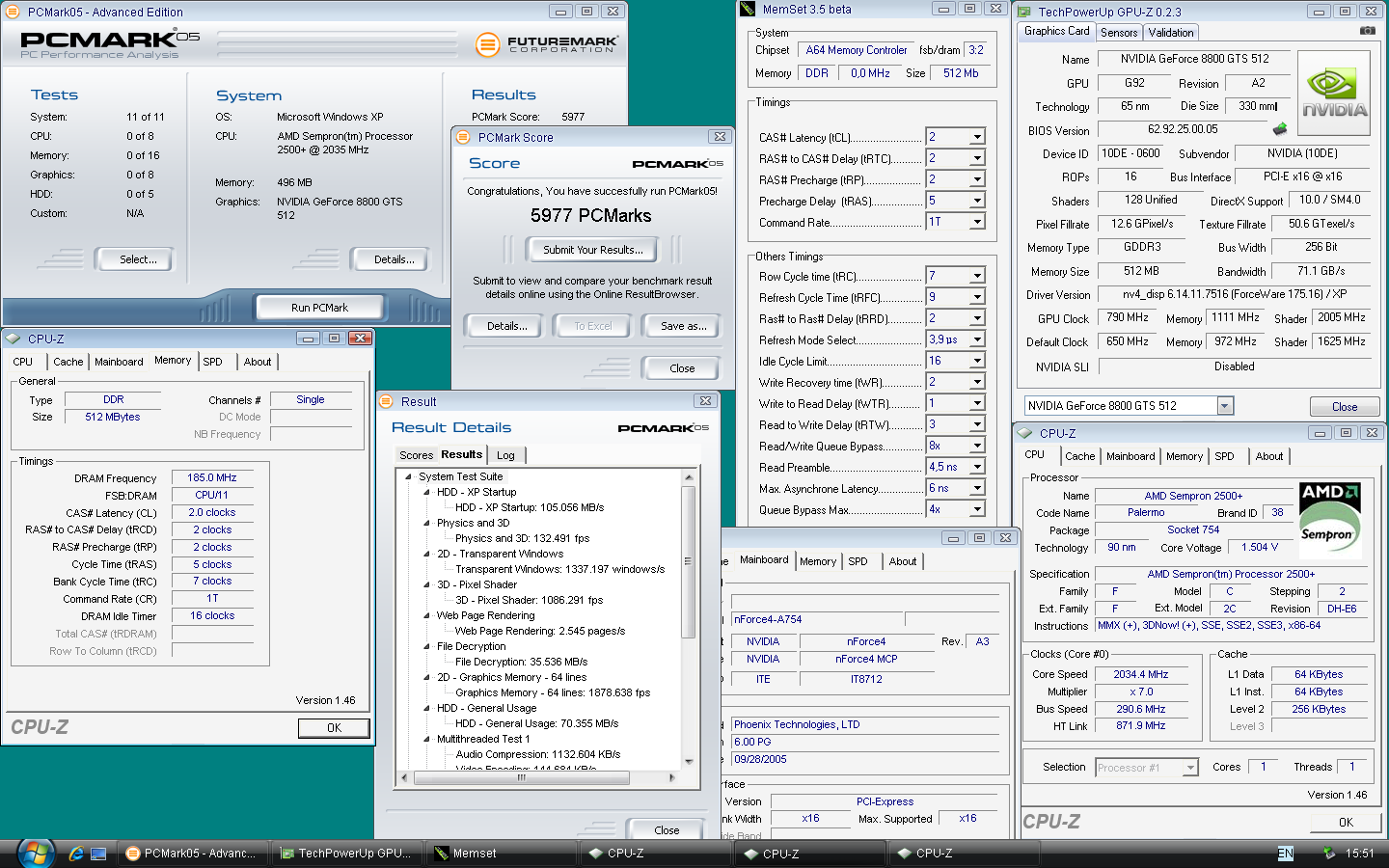Collapse the Web Page Rendering tree node
This screenshot has height=868, width=1389.
pos(426,615)
